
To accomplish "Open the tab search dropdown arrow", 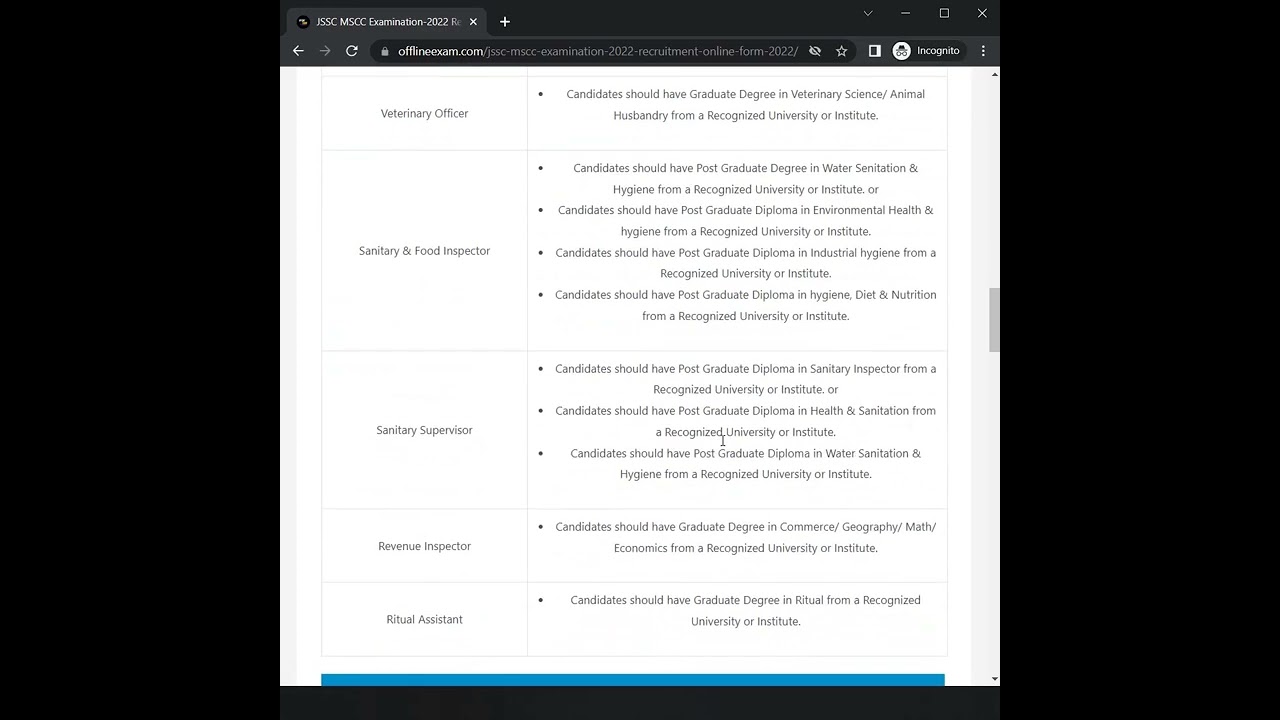I will (x=868, y=13).
